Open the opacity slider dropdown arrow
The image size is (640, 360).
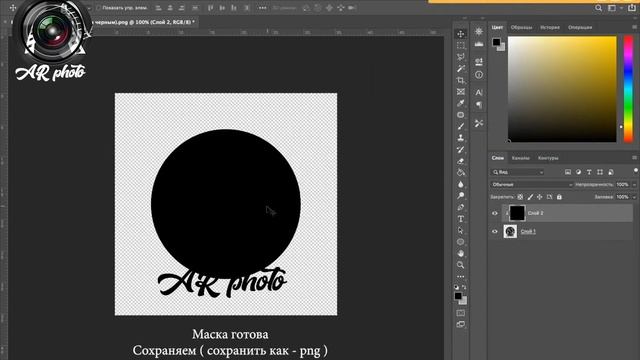click(x=634, y=184)
